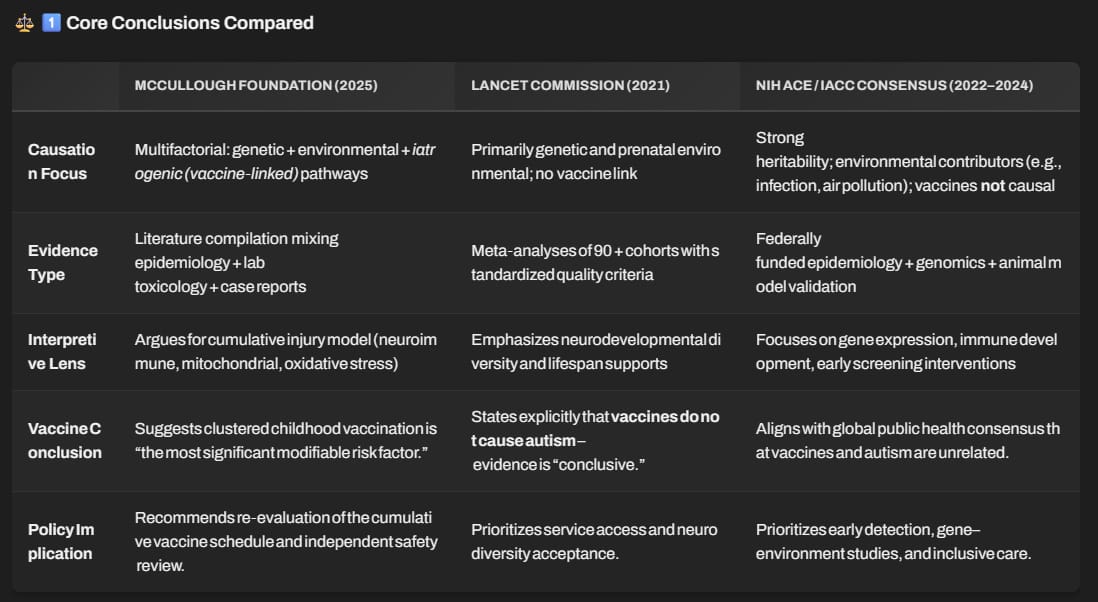Image resolution: width=1098 pixels, height=602 pixels.
Task: Click the Lancet meta-analyses of 90+ cohorts cell
Action: click(x=595, y=262)
